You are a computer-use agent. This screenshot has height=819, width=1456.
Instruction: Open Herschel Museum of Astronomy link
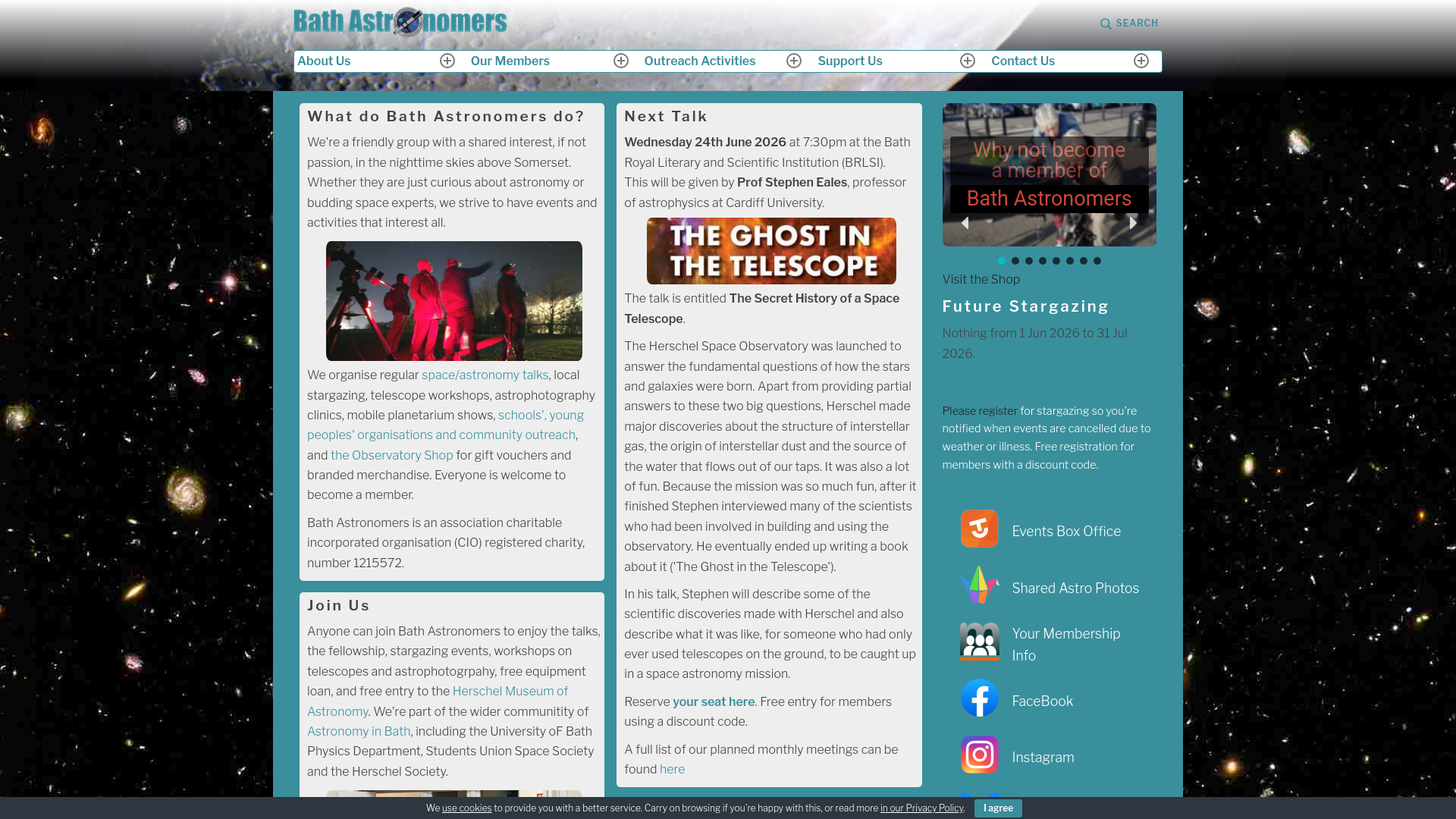438,701
